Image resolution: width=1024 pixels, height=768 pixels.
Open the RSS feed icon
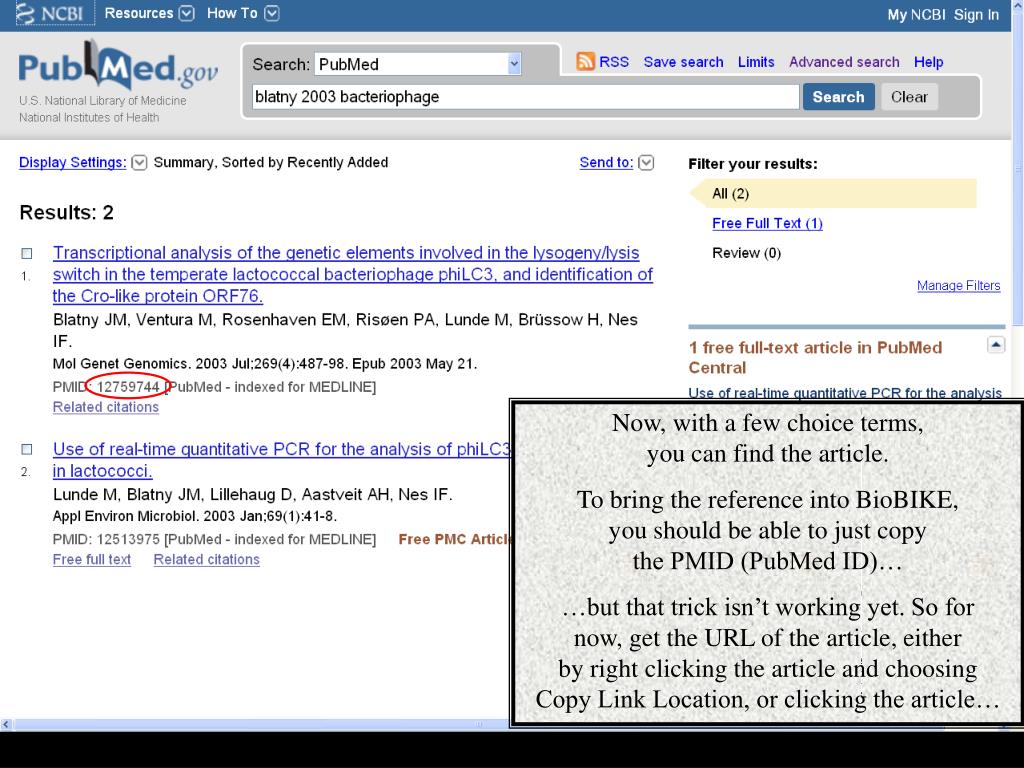[585, 62]
